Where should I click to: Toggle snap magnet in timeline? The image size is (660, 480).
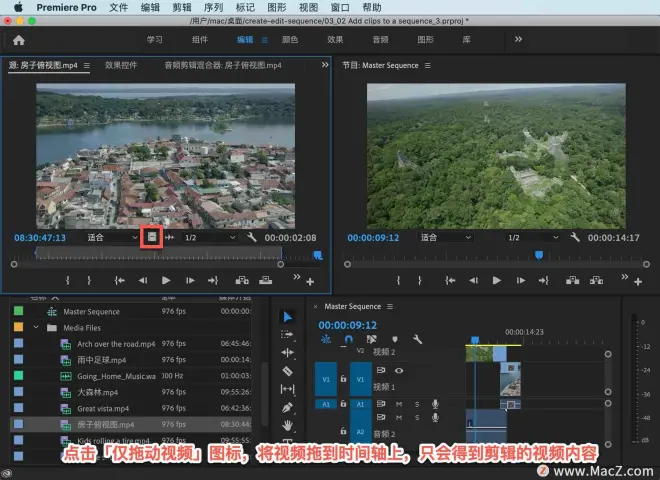pyautogui.click(x=349, y=339)
